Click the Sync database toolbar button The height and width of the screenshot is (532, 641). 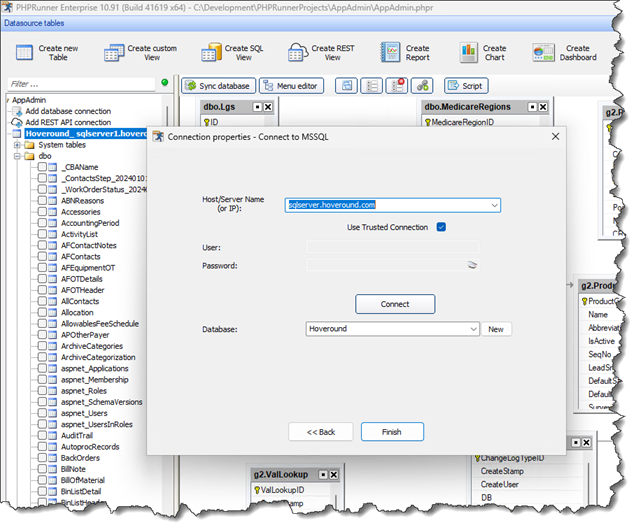point(219,86)
